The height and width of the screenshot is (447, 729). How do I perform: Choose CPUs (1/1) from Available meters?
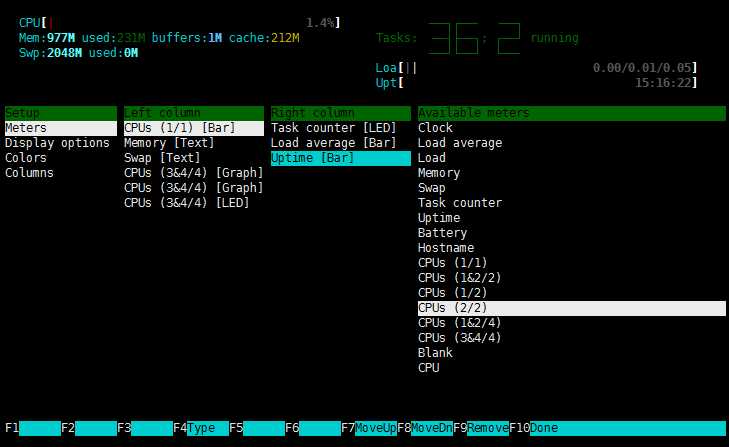(x=452, y=263)
